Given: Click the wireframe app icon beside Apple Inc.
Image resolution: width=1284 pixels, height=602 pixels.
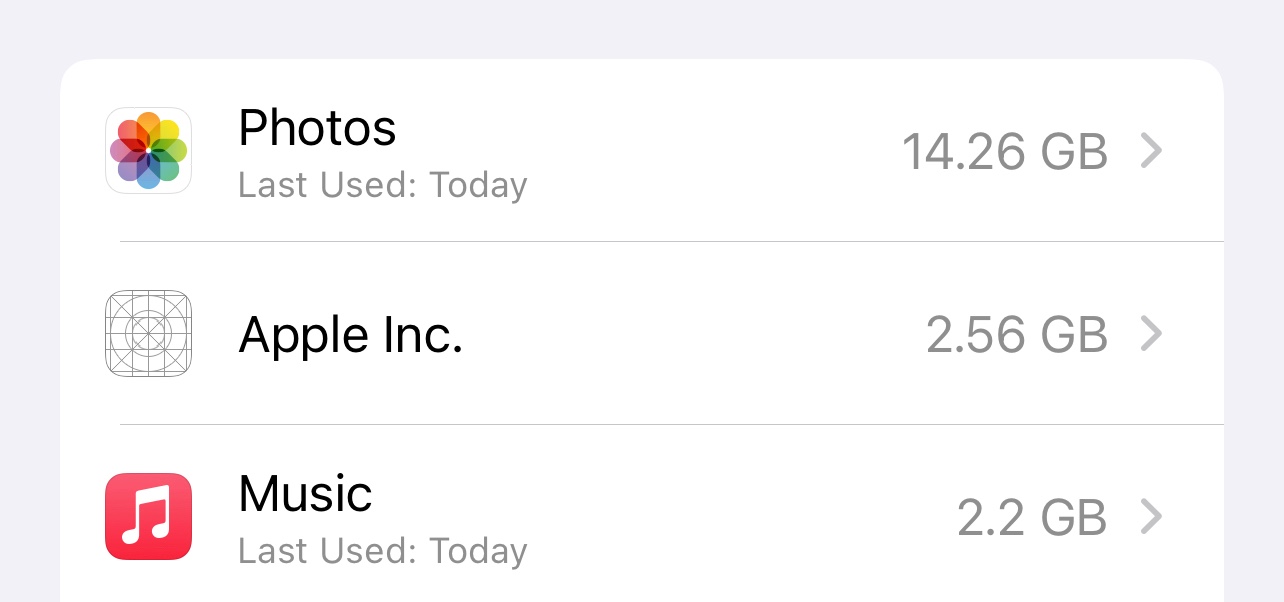Looking at the screenshot, I should pos(148,333).
